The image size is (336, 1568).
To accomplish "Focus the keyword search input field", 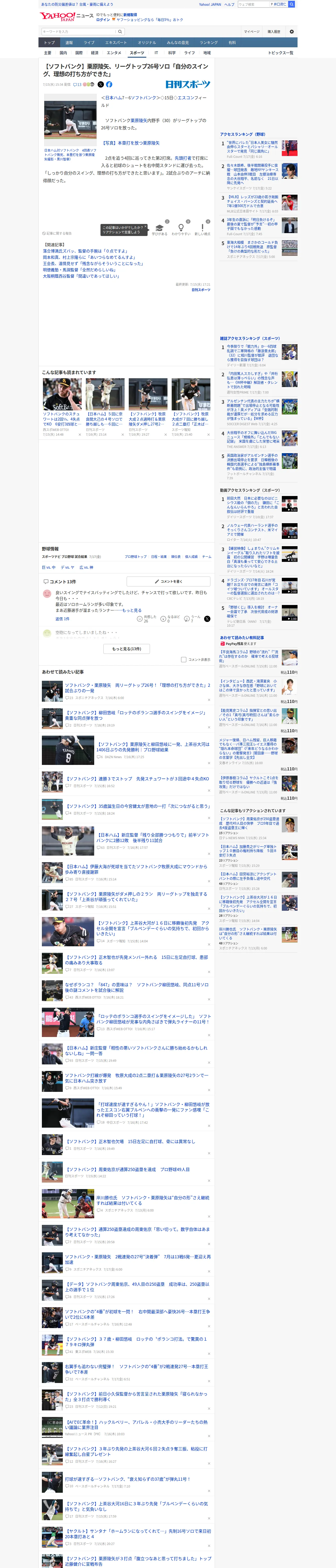I will click(78, 32).
